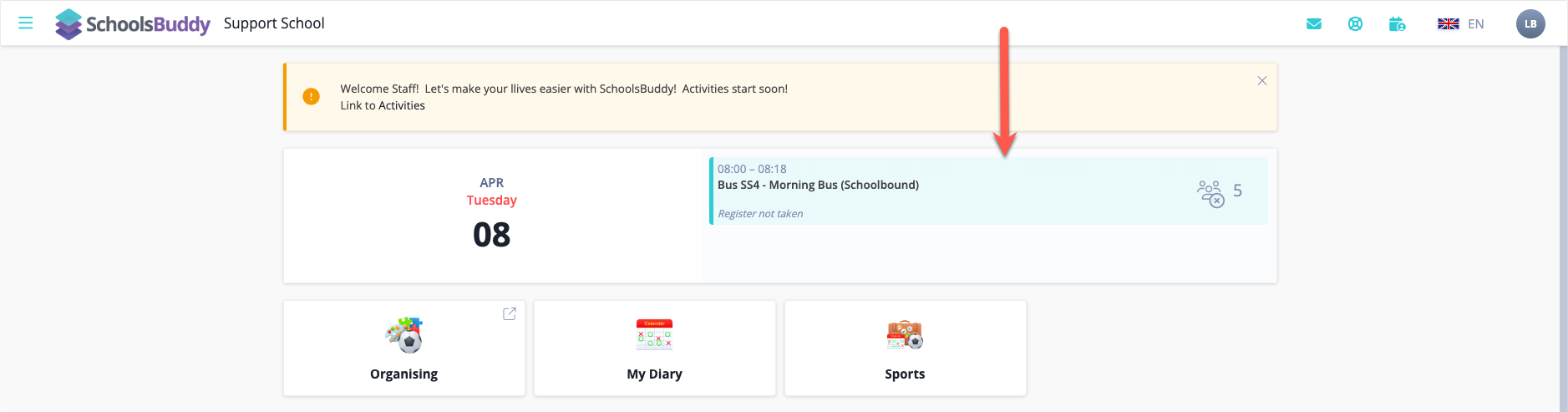The width and height of the screenshot is (1568, 412).
Task: Open the My Diary tile
Action: [655, 348]
